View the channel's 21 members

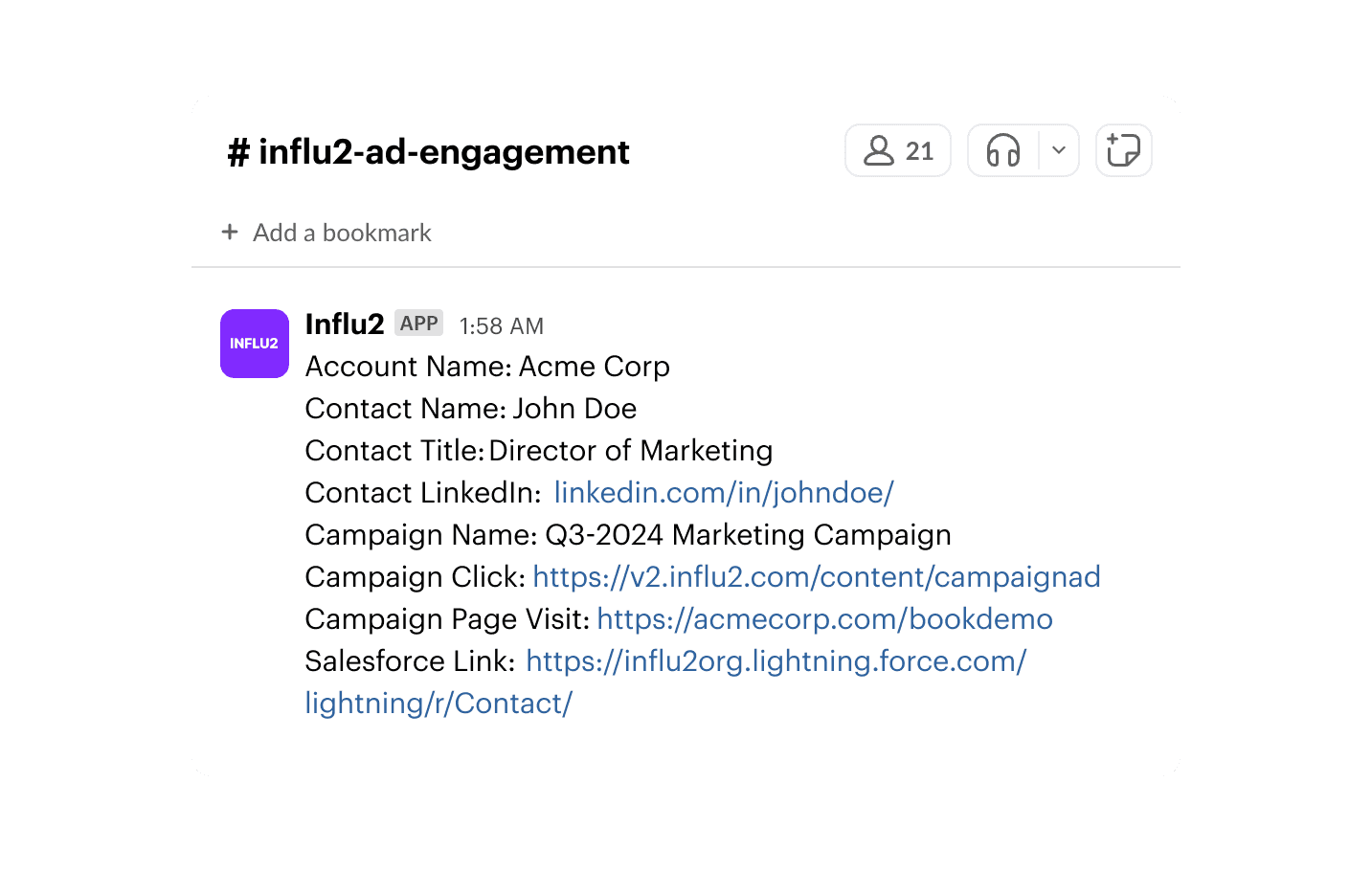(x=898, y=151)
